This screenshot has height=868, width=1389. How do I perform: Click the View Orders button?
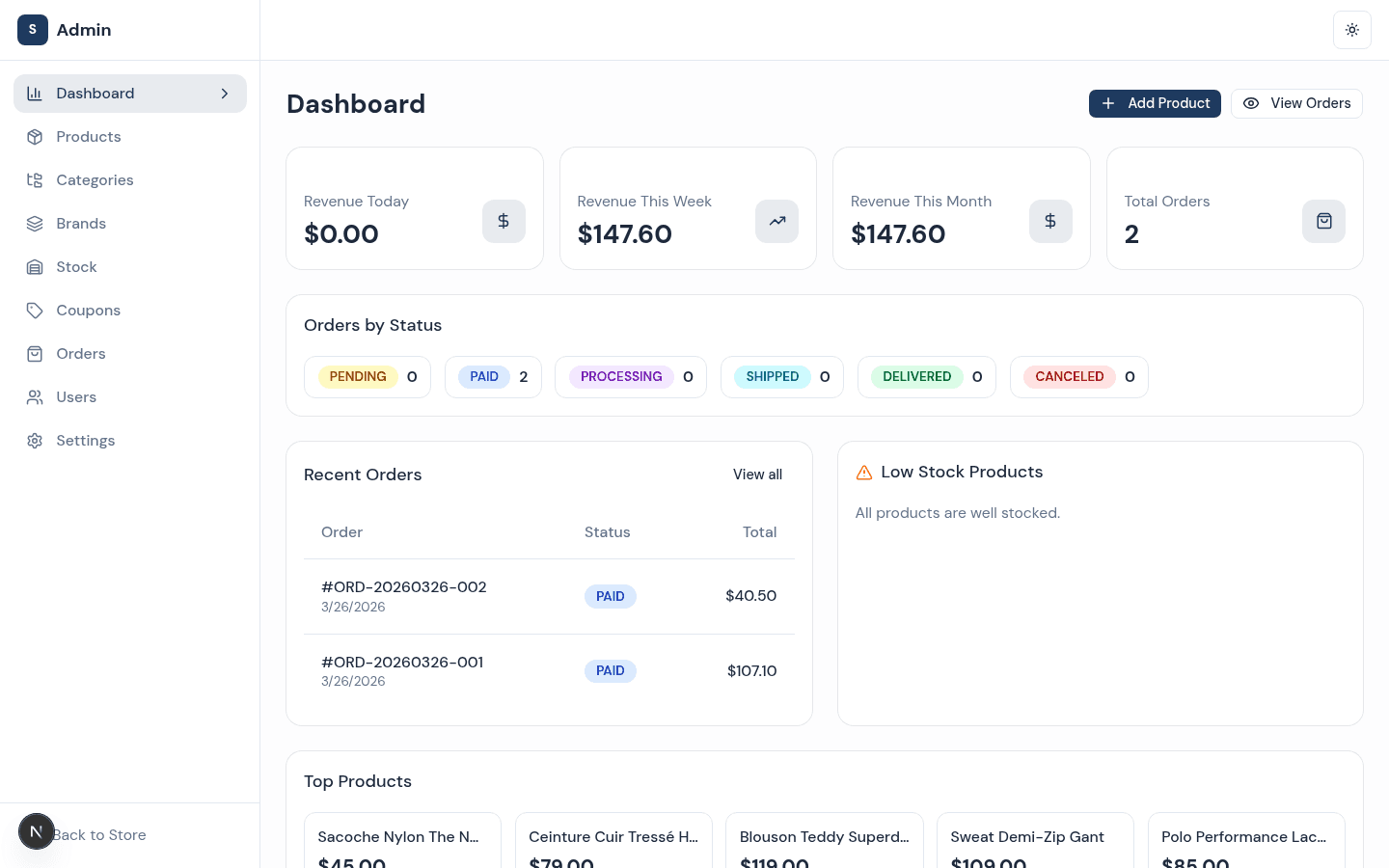[1296, 103]
